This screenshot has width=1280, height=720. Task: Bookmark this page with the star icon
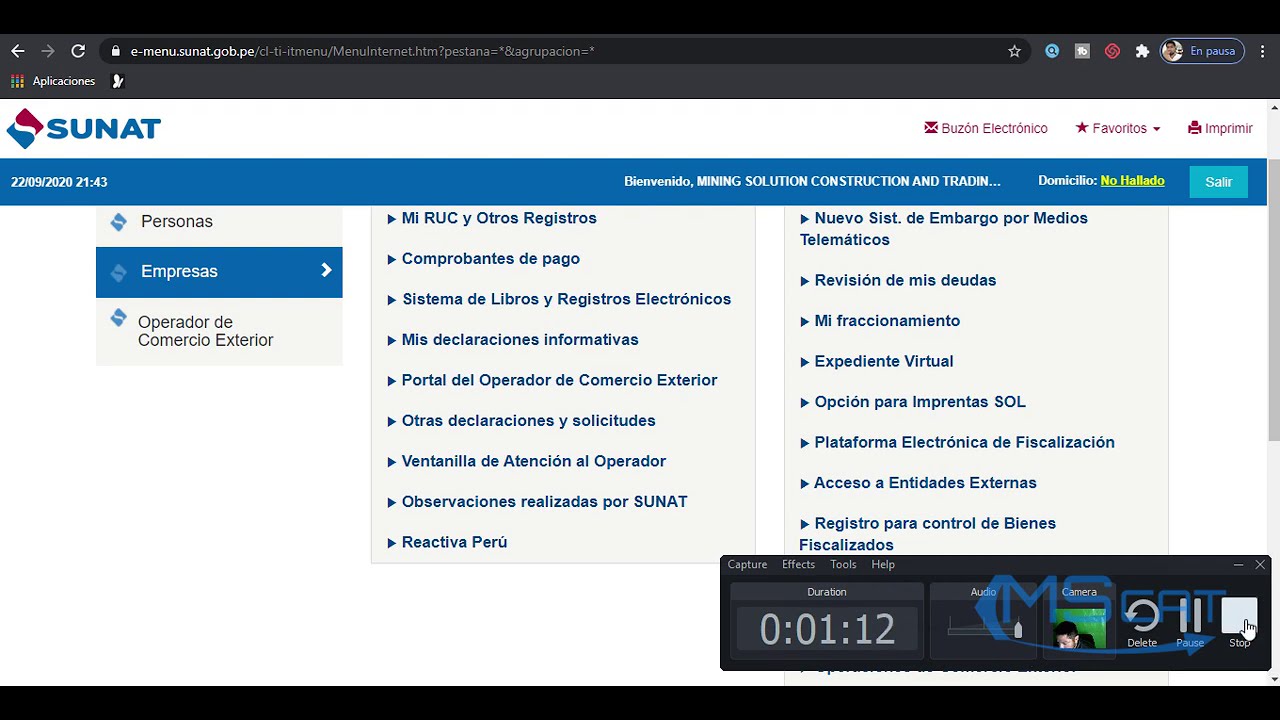click(1014, 51)
